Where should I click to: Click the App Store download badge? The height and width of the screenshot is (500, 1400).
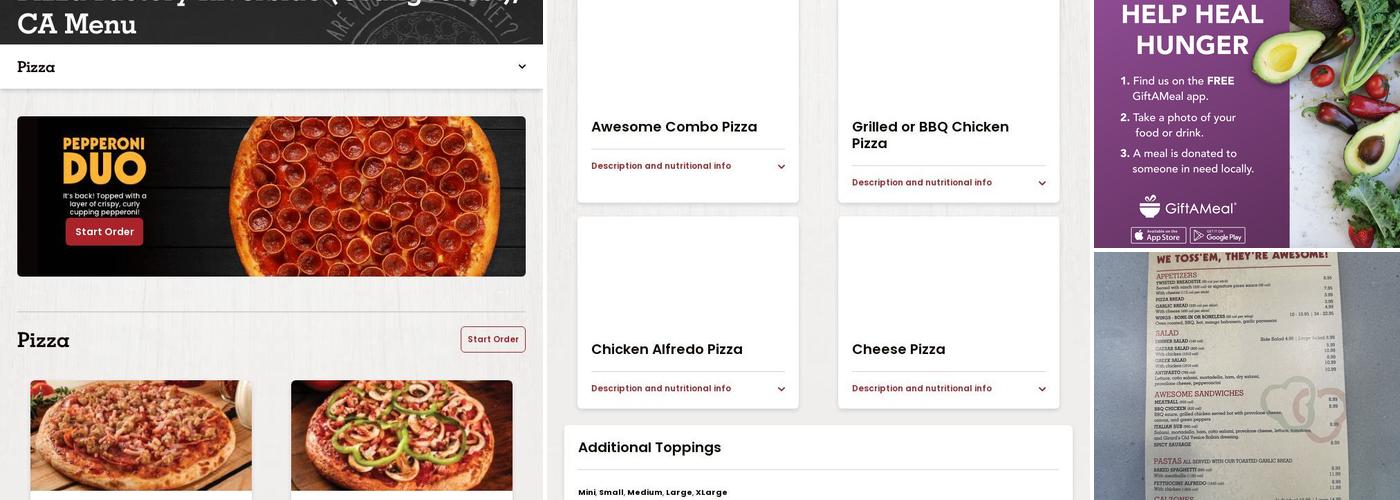point(1158,236)
